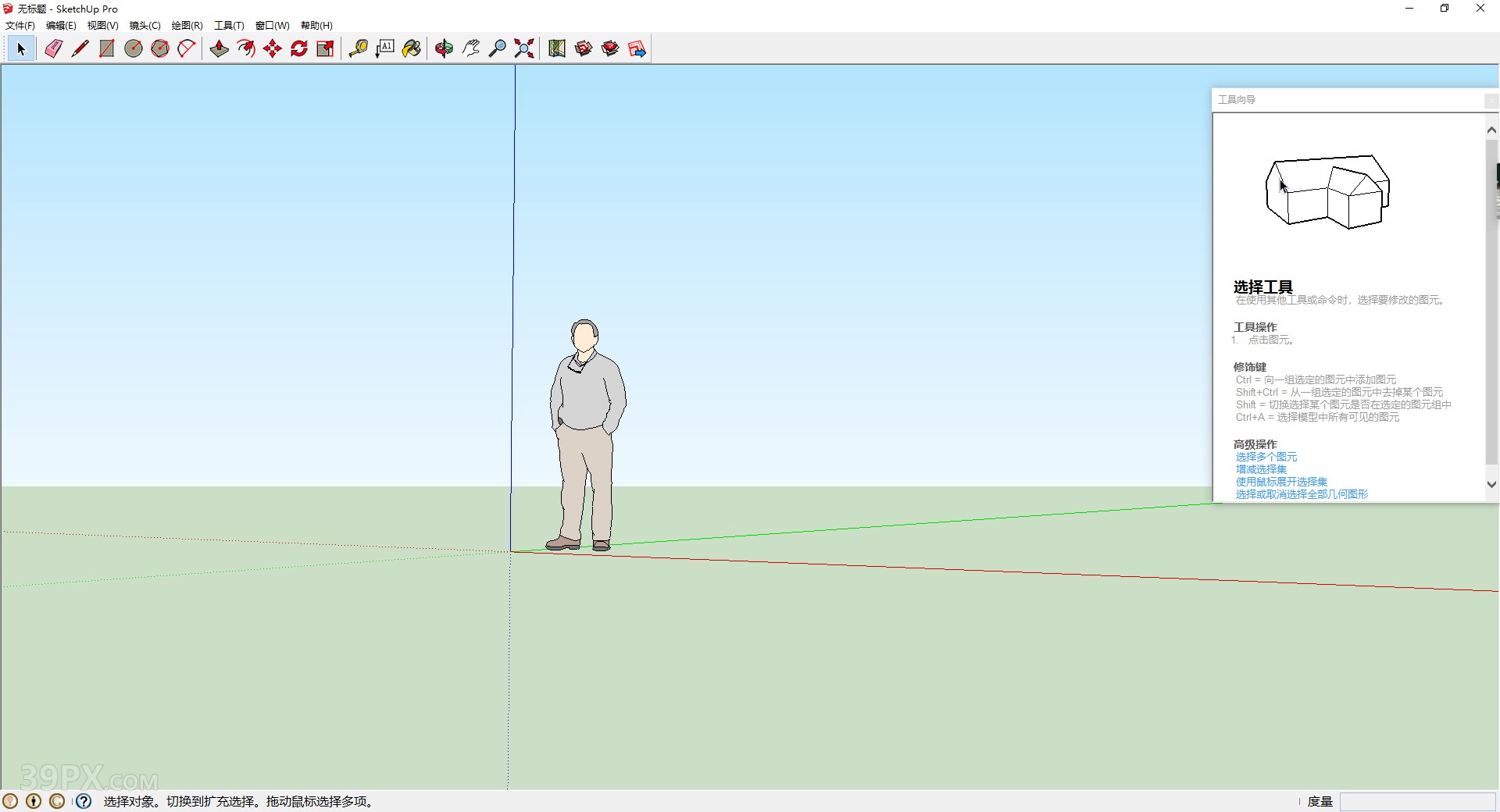1500x812 pixels.
Task: Open the Paint Bucket tool
Action: [412, 48]
